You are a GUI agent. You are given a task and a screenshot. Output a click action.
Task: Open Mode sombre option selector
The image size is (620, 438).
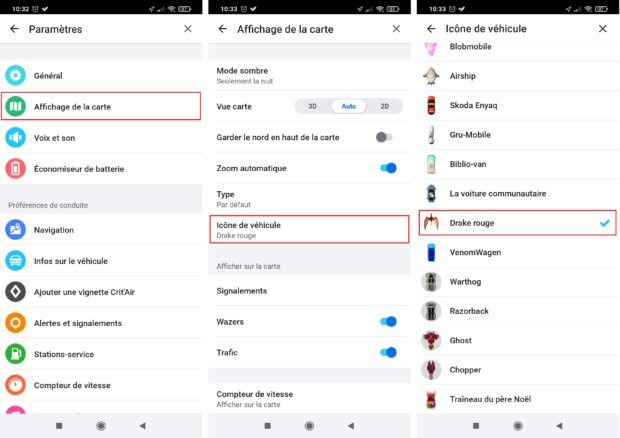click(310, 76)
